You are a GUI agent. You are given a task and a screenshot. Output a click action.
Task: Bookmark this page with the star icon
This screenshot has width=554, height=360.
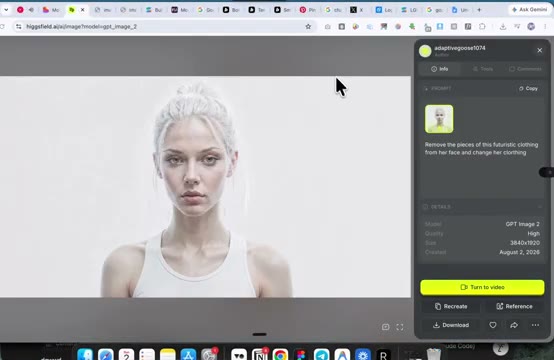(x=308, y=26)
